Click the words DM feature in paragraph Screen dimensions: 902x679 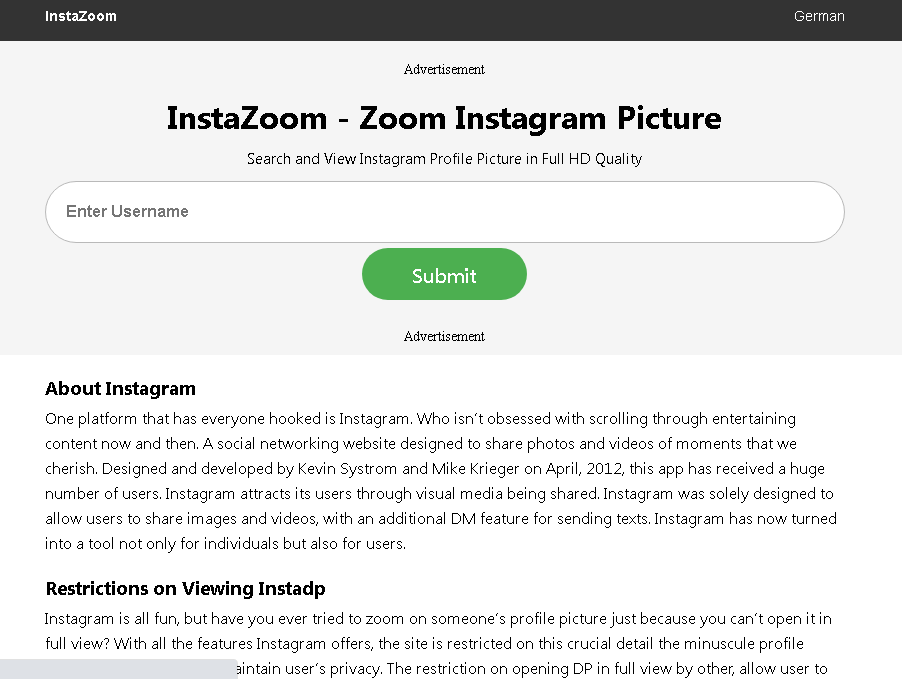pos(490,518)
